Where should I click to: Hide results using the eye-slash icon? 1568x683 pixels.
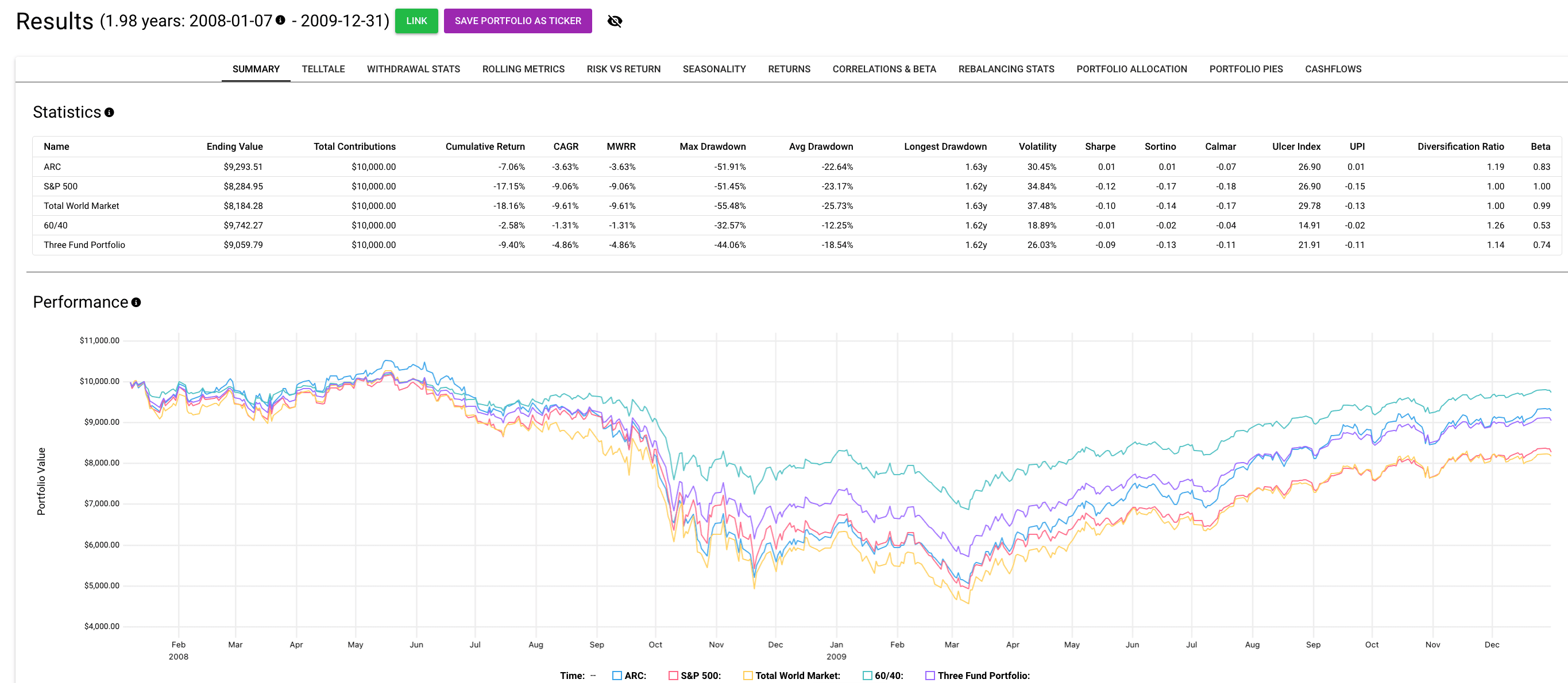click(614, 20)
